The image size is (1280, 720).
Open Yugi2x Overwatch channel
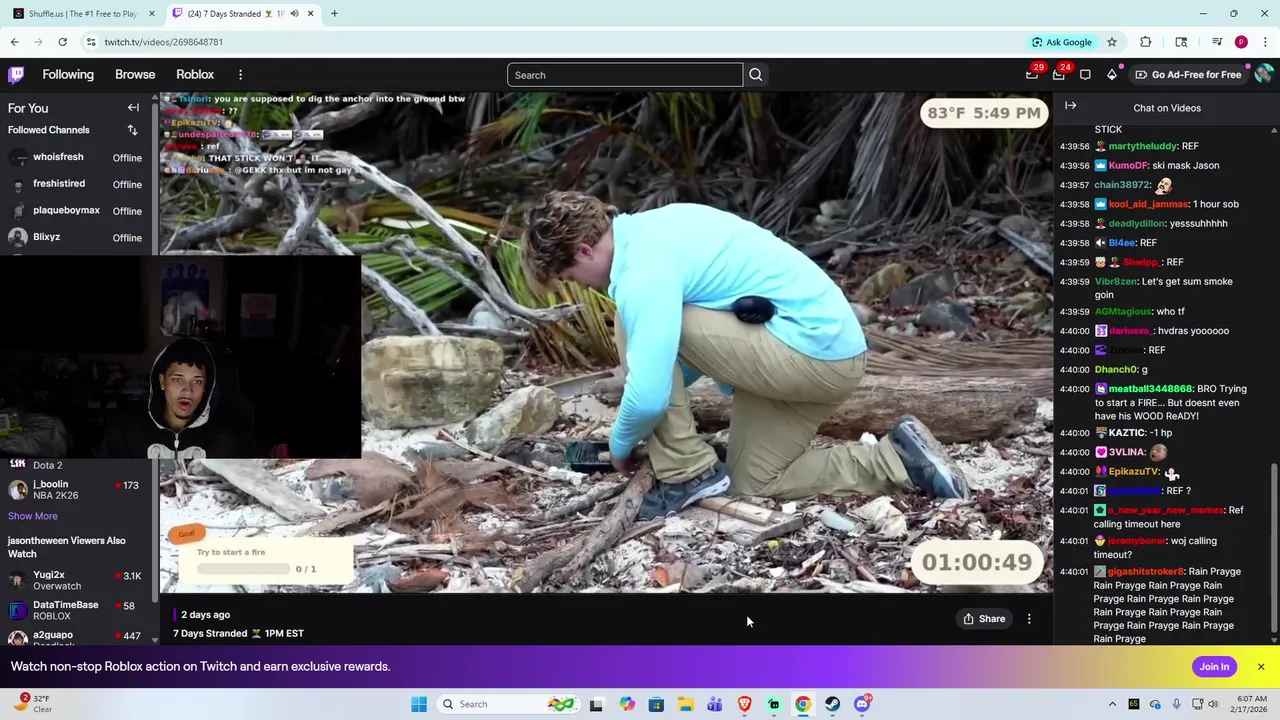coord(76,580)
